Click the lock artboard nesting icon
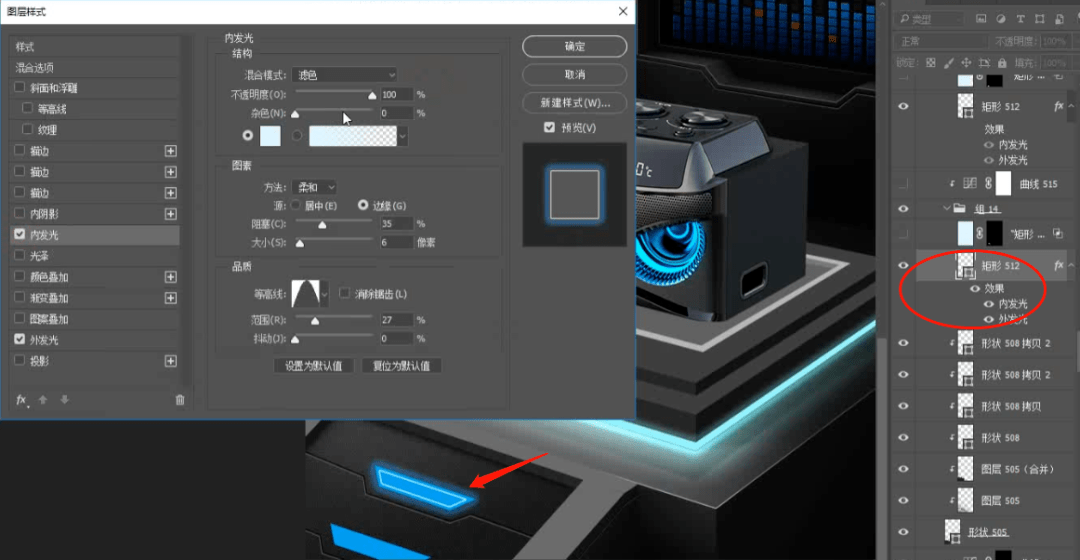 point(984,63)
